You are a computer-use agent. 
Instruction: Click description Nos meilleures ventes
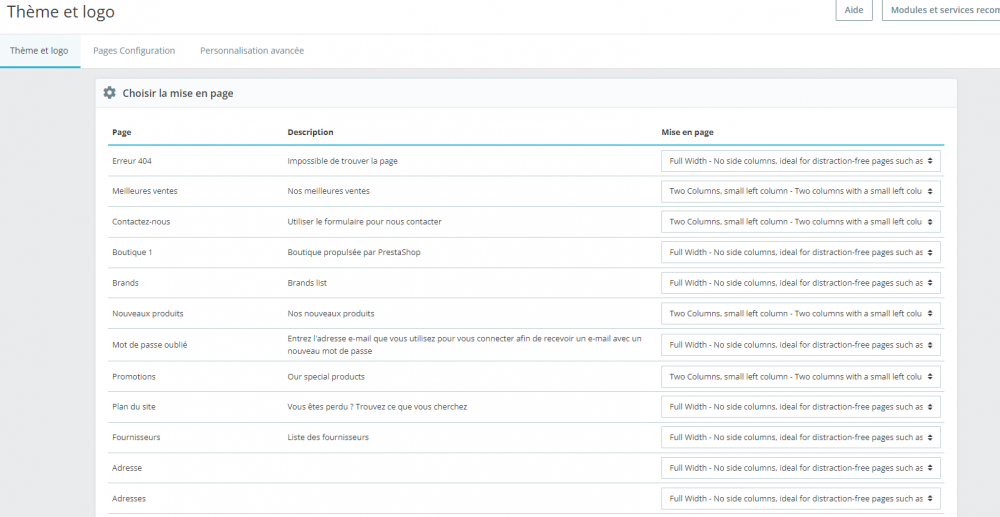(328, 191)
